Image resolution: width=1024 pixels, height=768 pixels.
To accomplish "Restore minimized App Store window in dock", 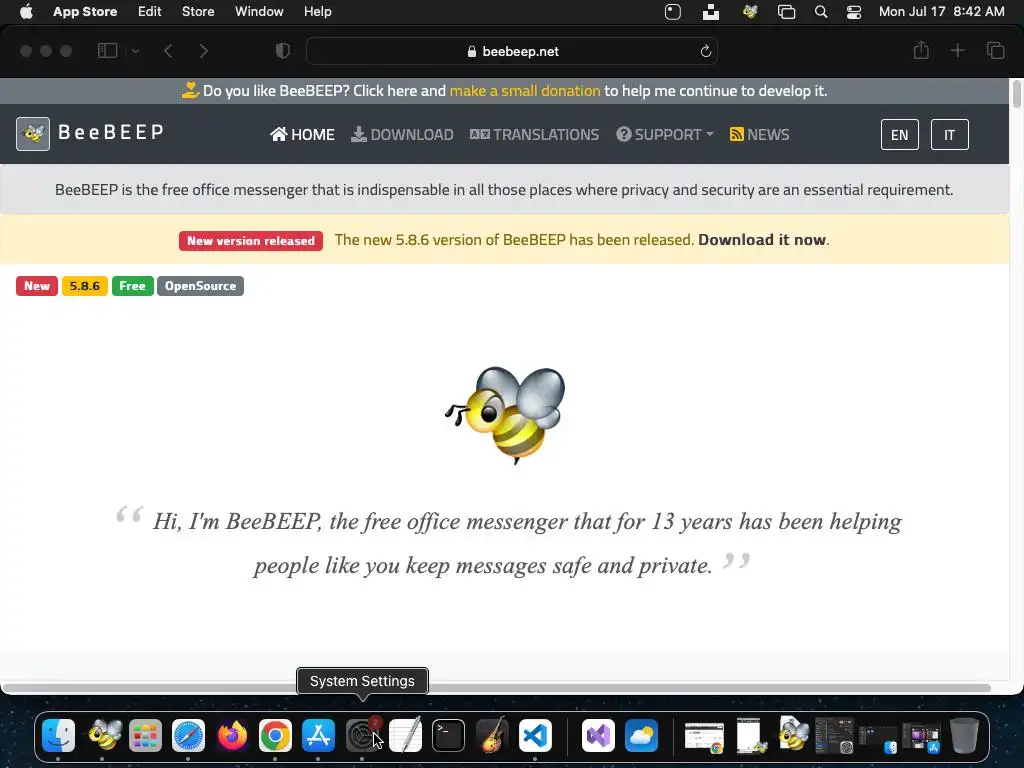I will tap(921, 737).
